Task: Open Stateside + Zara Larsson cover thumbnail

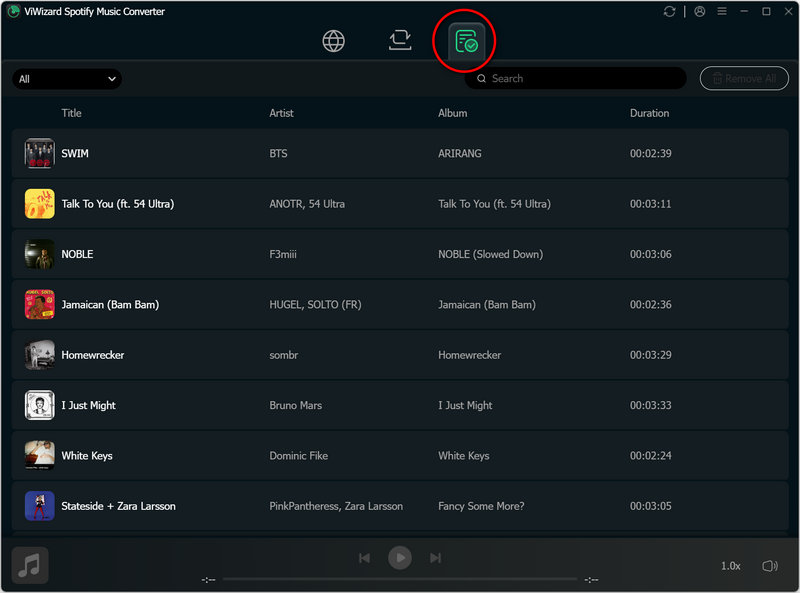Action: (39, 506)
